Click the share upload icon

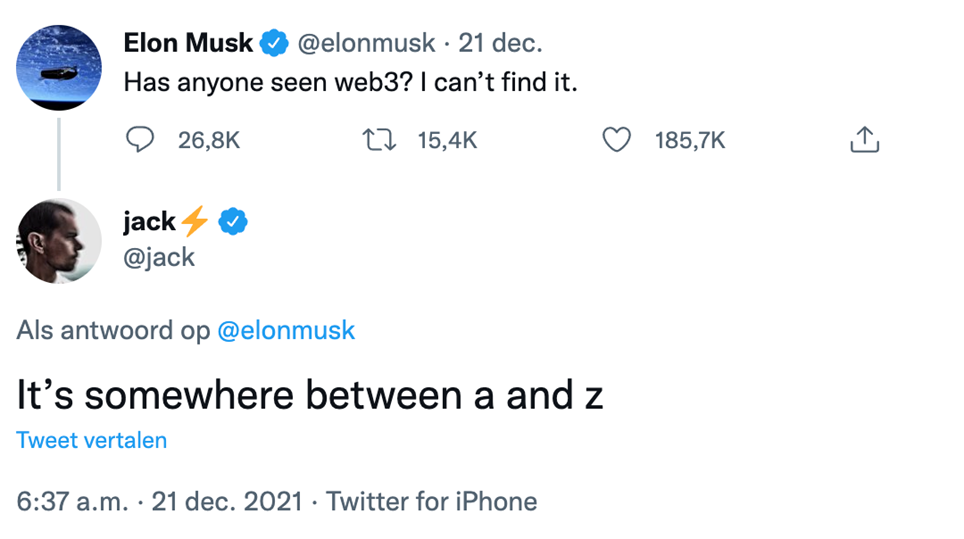(x=864, y=141)
